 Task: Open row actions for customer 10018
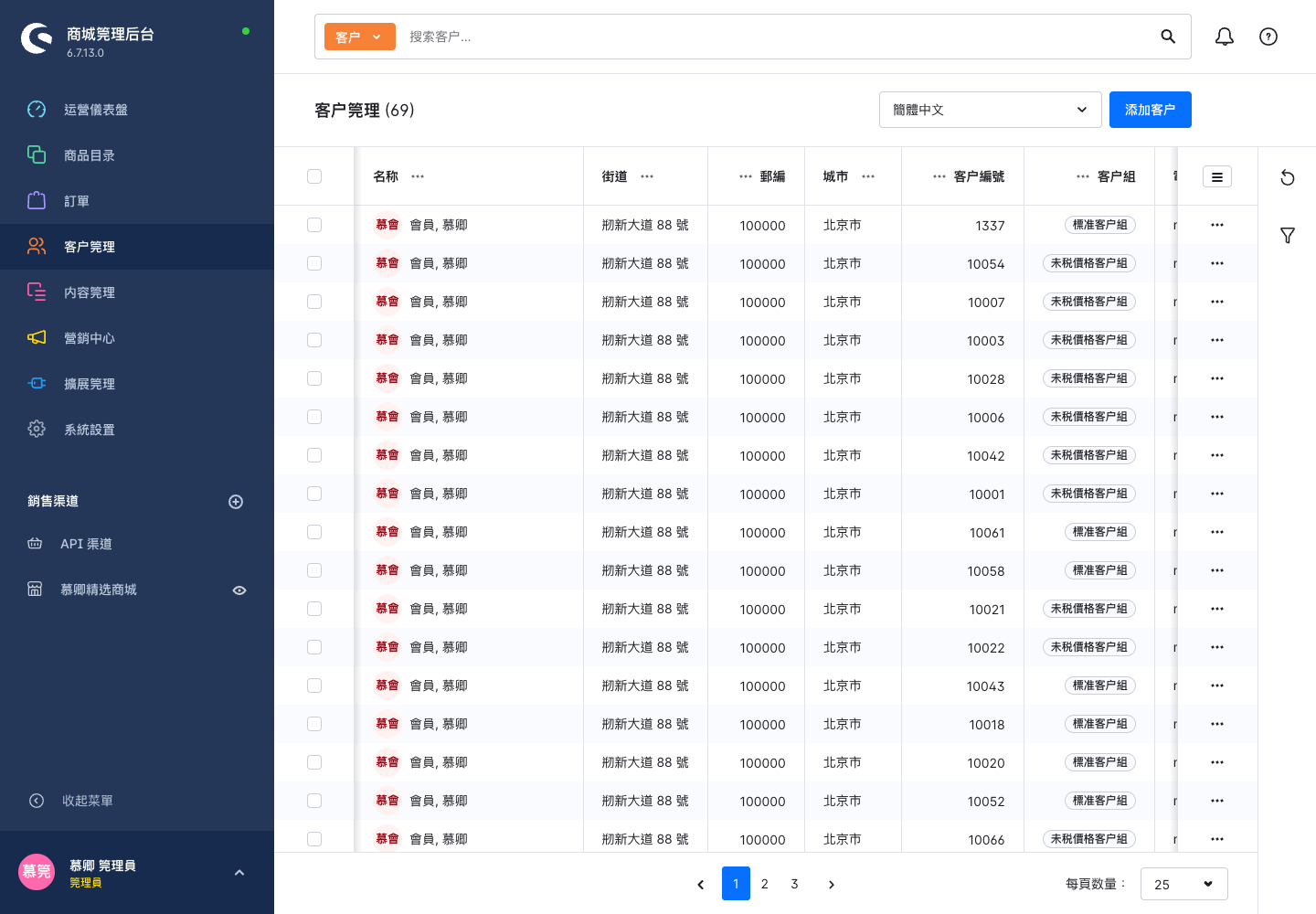point(1217,724)
